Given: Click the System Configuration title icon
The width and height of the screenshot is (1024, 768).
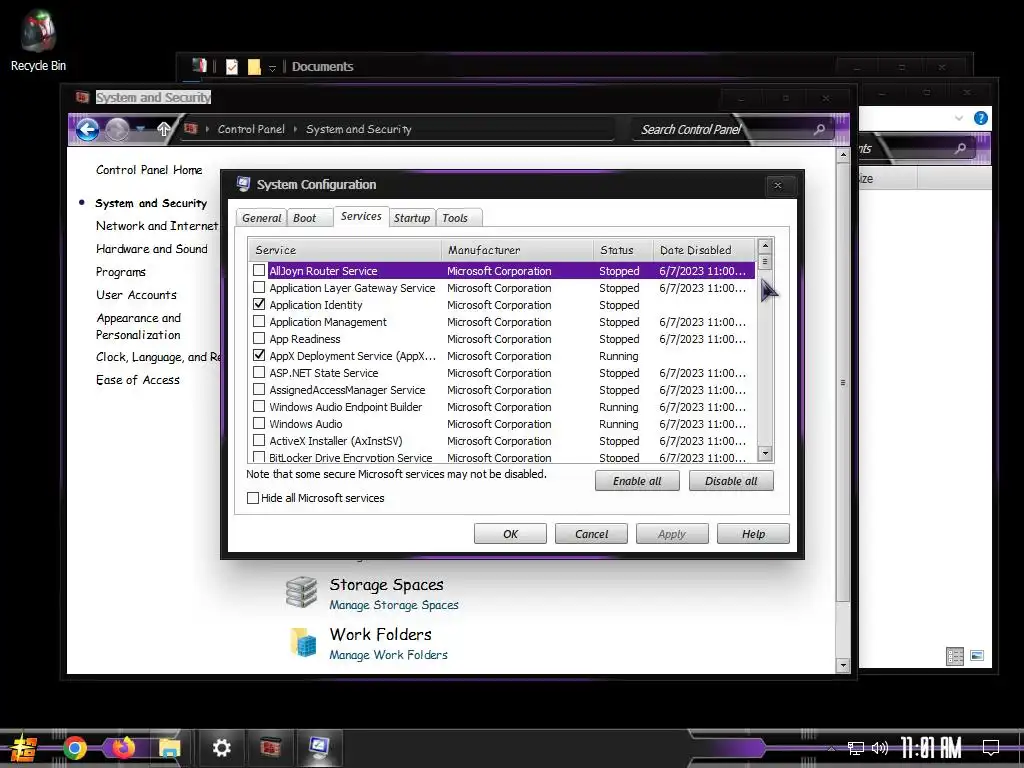Looking at the screenshot, I should (244, 184).
